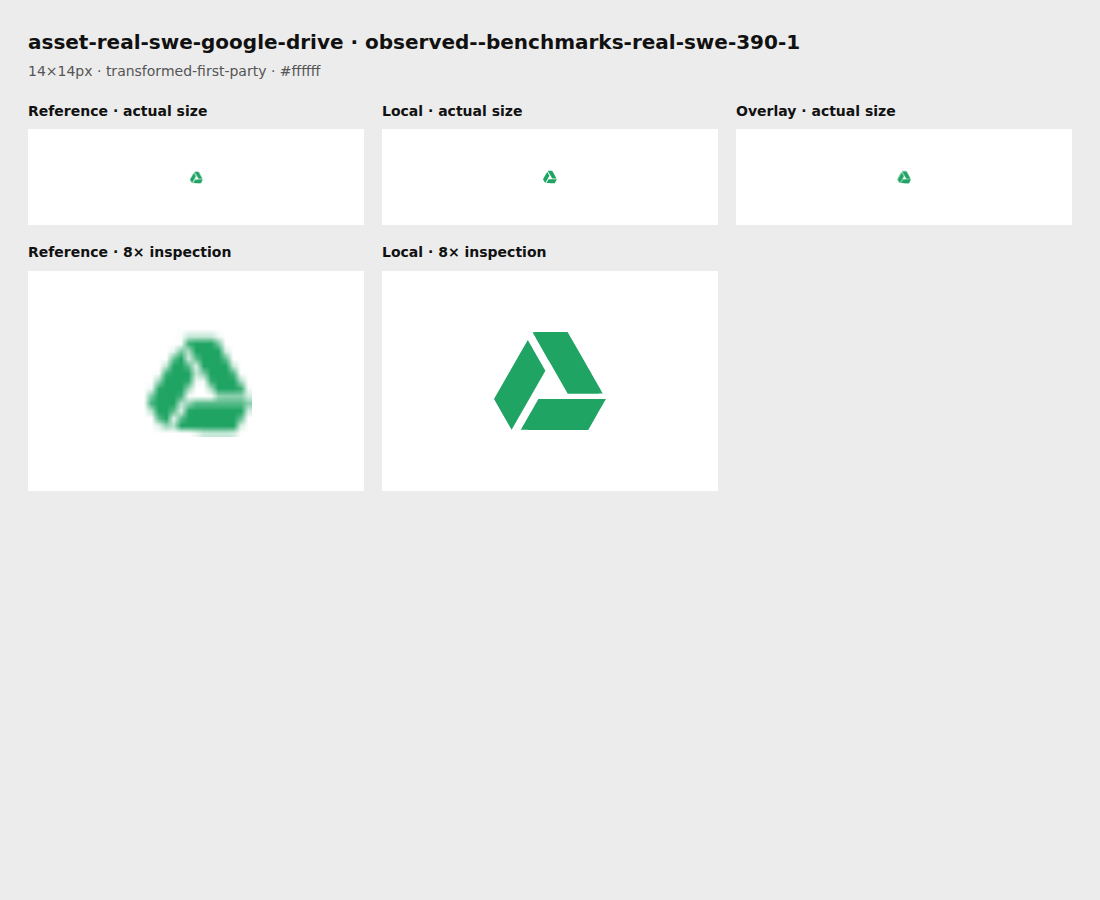
Task: Select the page title 'asset-real-swe-google-drive' heading
Action: (x=414, y=42)
